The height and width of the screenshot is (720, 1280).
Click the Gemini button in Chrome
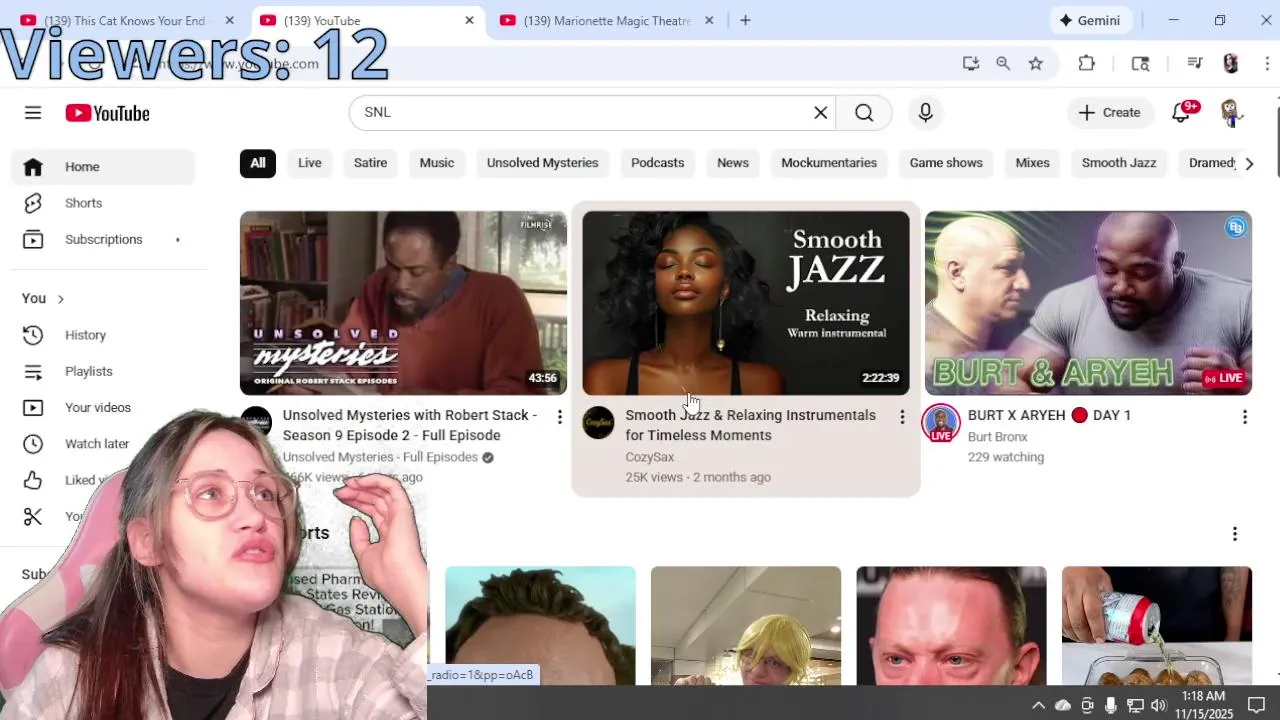(x=1090, y=20)
